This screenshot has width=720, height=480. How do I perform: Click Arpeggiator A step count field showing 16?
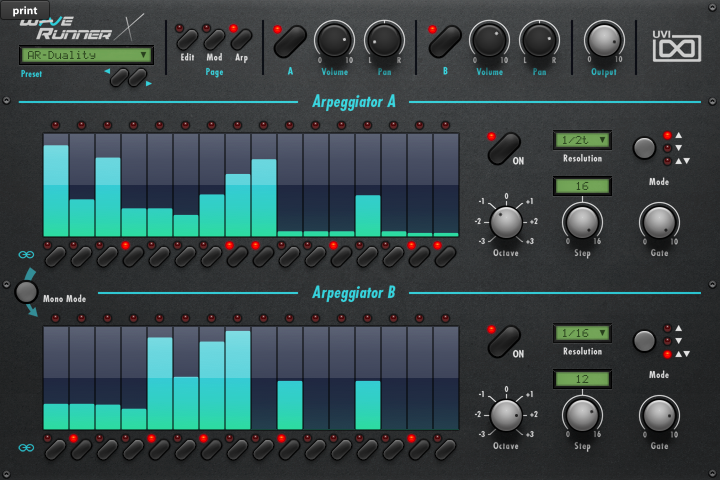[582, 186]
